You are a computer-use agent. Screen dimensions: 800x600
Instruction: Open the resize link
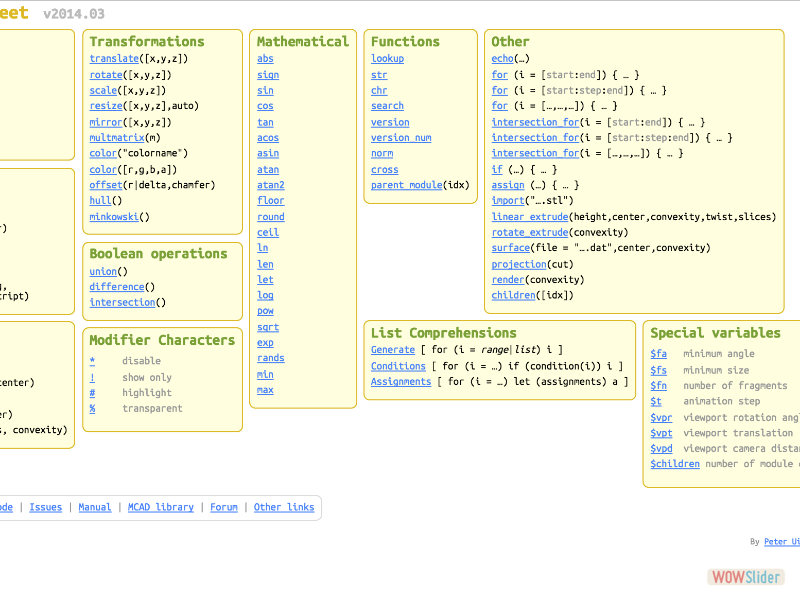[106, 106]
